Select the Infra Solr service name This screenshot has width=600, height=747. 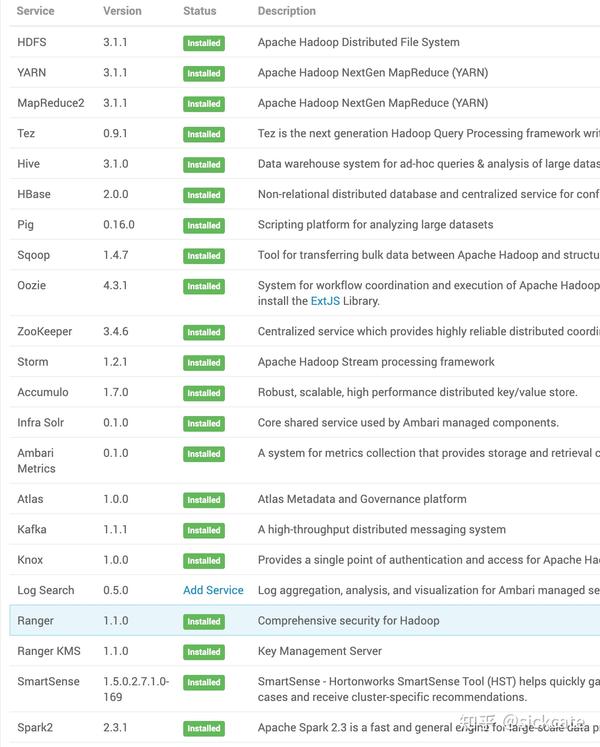(x=41, y=423)
